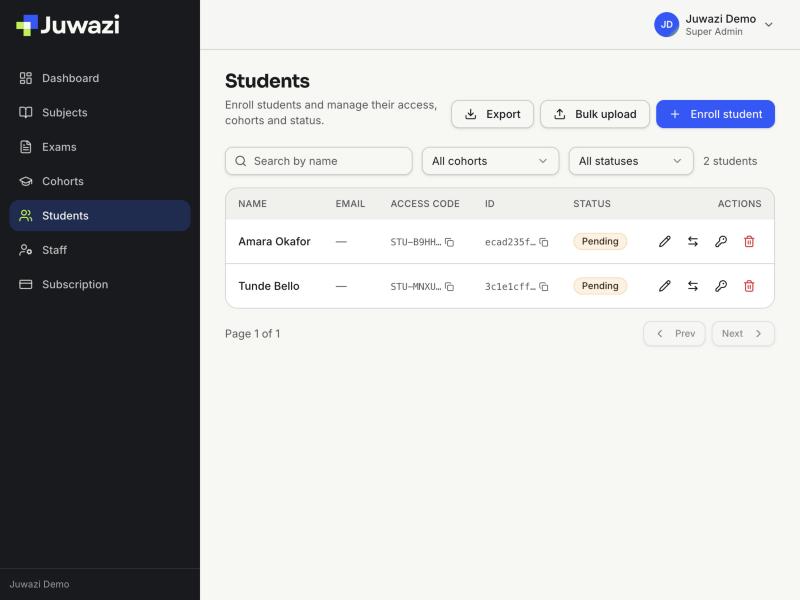Screen dimensions: 800x600
Task: Open Dashboard in the sidebar
Action: point(100,78)
